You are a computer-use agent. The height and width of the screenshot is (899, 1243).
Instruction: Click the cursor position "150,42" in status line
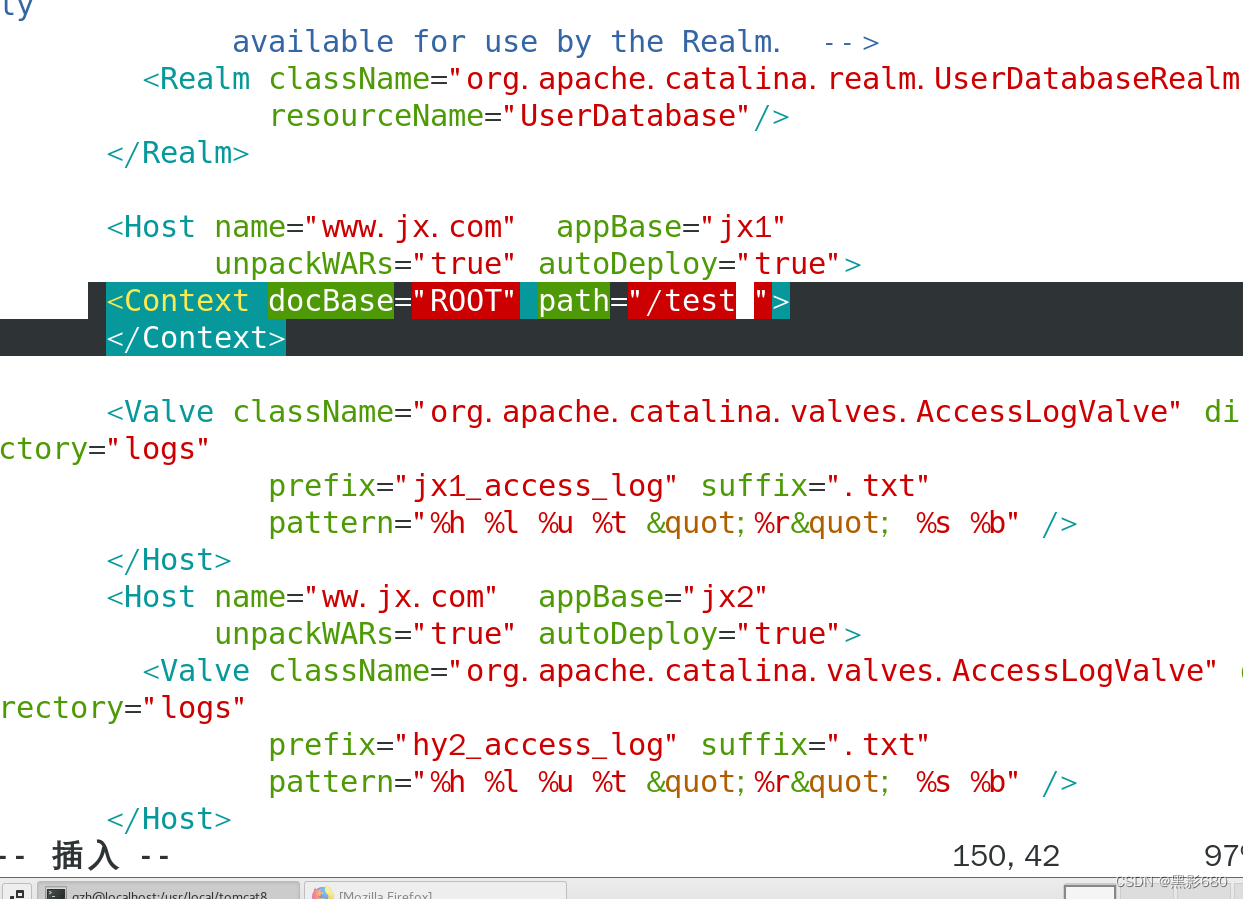(x=1006, y=856)
